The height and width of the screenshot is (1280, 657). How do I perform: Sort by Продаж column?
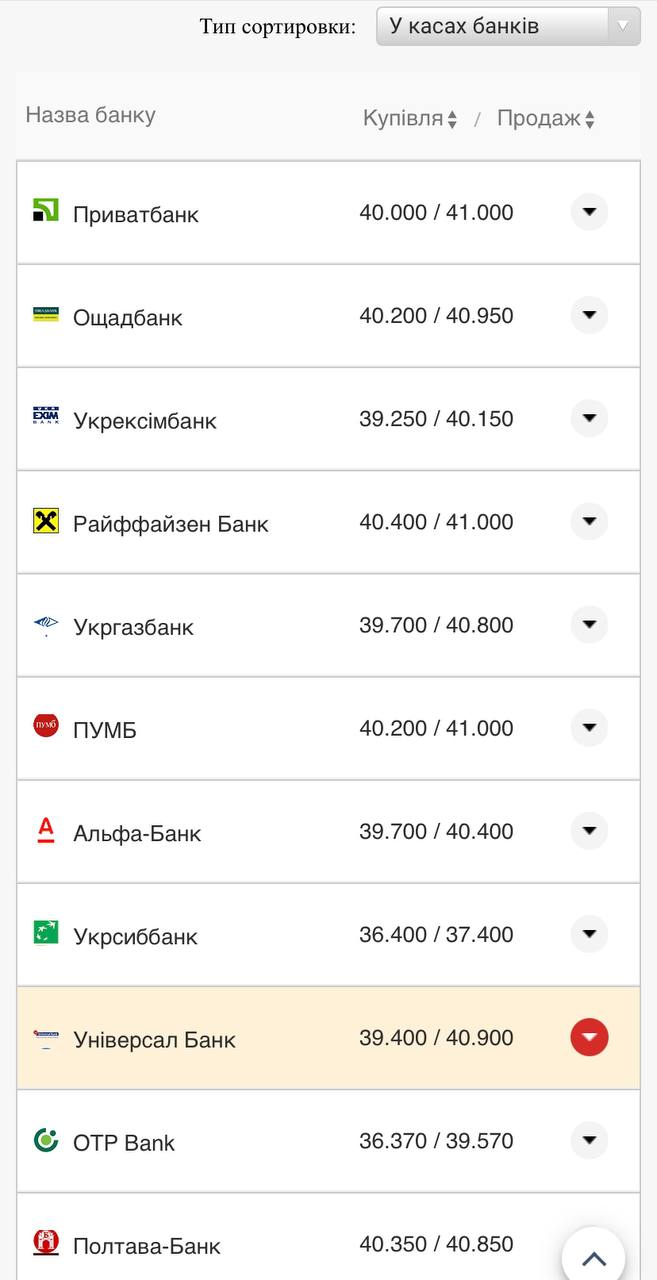[x=546, y=119]
